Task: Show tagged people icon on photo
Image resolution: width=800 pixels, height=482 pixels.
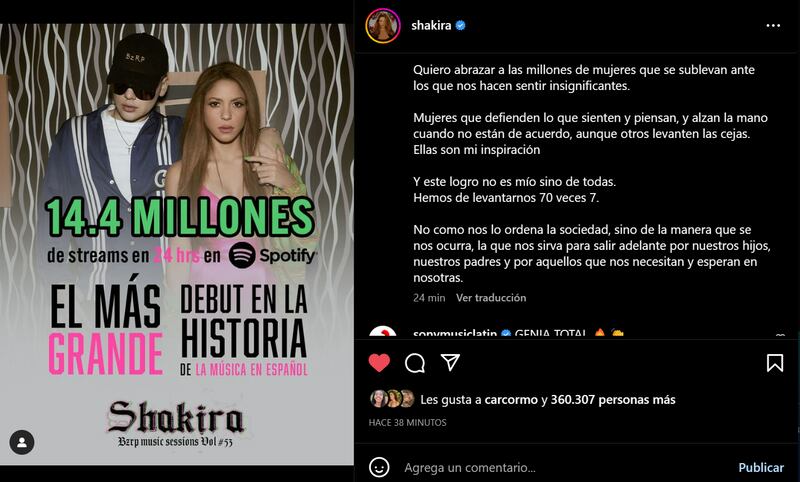Action: 22,443
